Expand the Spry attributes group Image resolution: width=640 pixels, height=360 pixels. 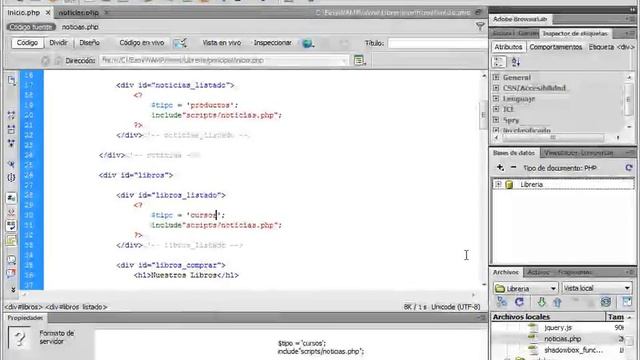click(496, 120)
